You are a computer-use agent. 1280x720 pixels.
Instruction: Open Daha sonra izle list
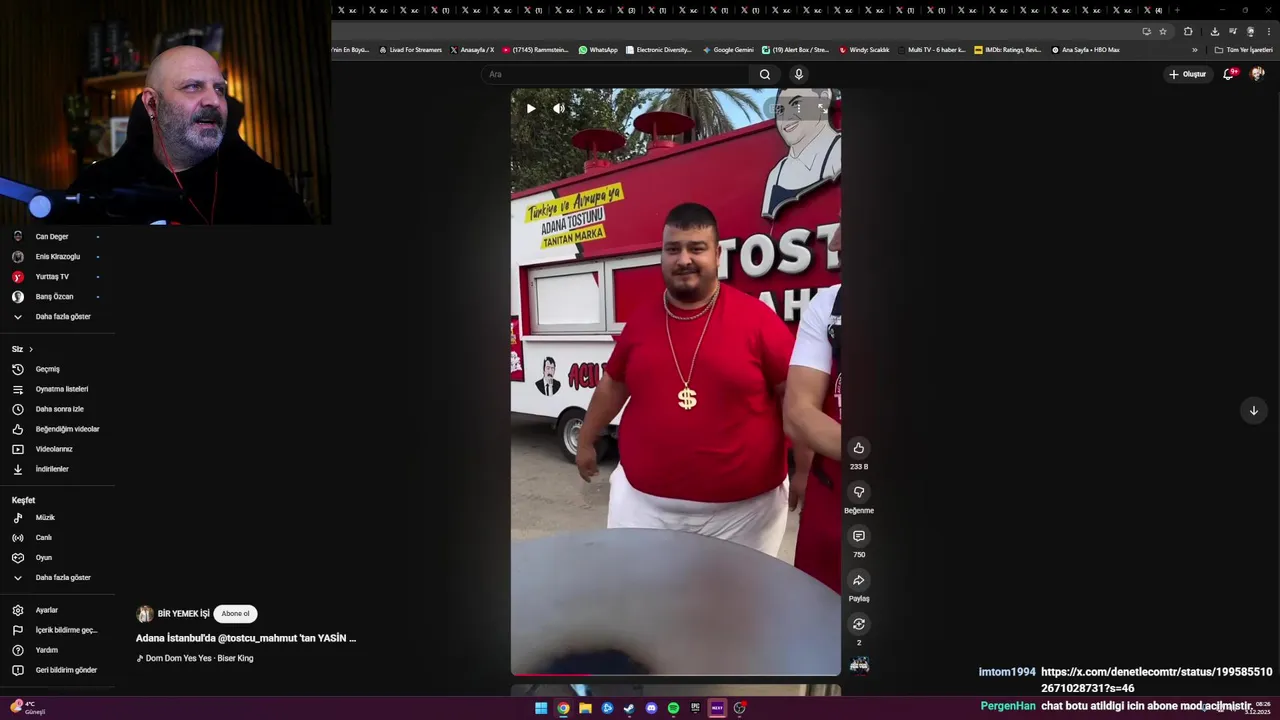coord(59,409)
